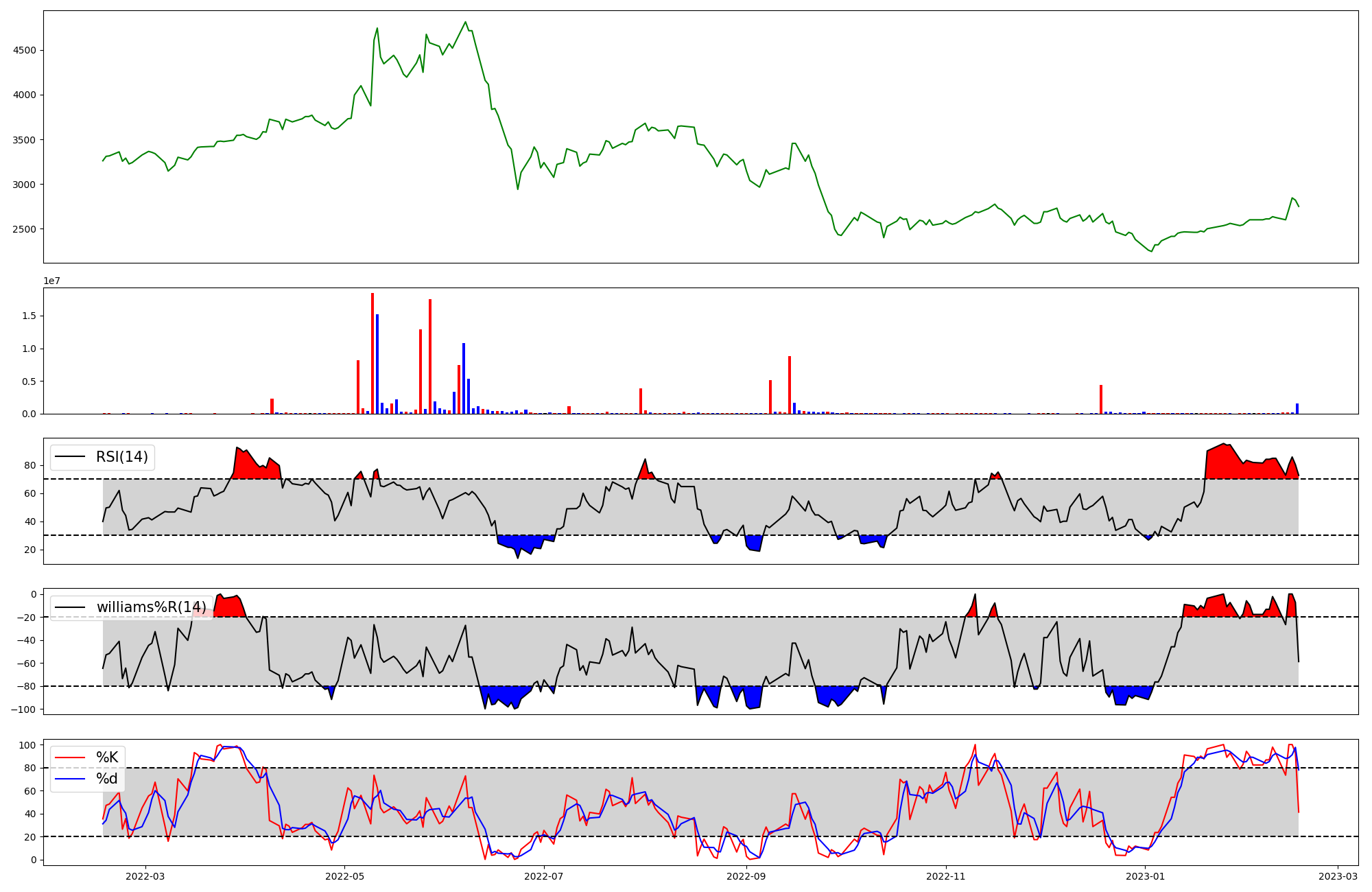Click the 2023-01 x-axis date label
The width and height of the screenshot is (1372, 892).
[x=1146, y=876]
